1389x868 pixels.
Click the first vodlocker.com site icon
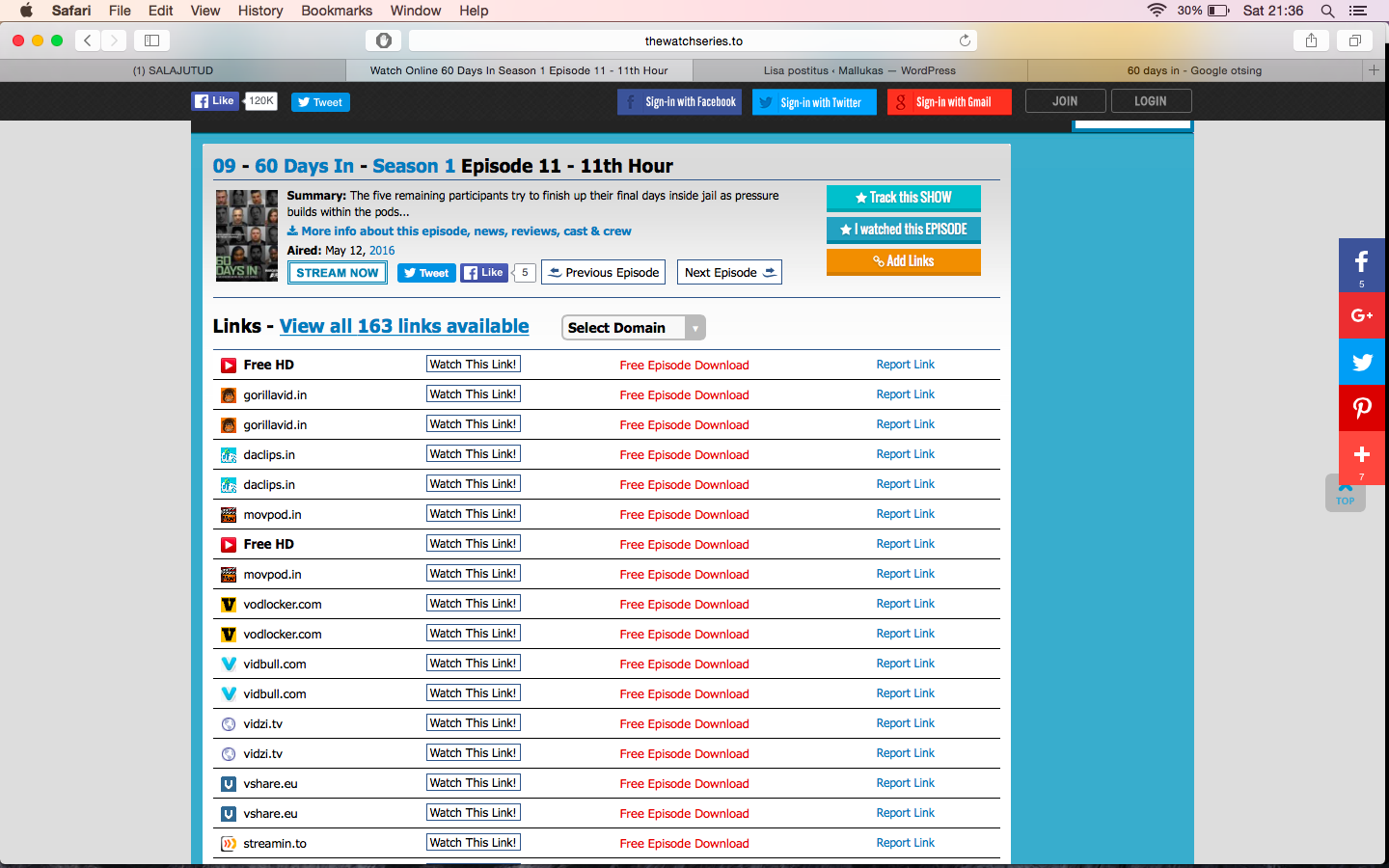[229, 605]
